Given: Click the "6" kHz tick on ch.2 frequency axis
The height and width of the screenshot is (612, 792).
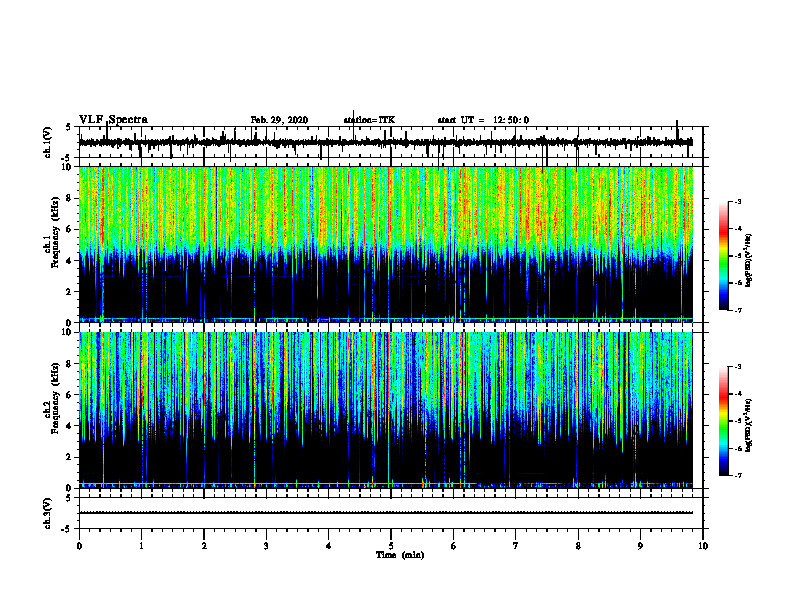Looking at the screenshot, I should point(70,395).
